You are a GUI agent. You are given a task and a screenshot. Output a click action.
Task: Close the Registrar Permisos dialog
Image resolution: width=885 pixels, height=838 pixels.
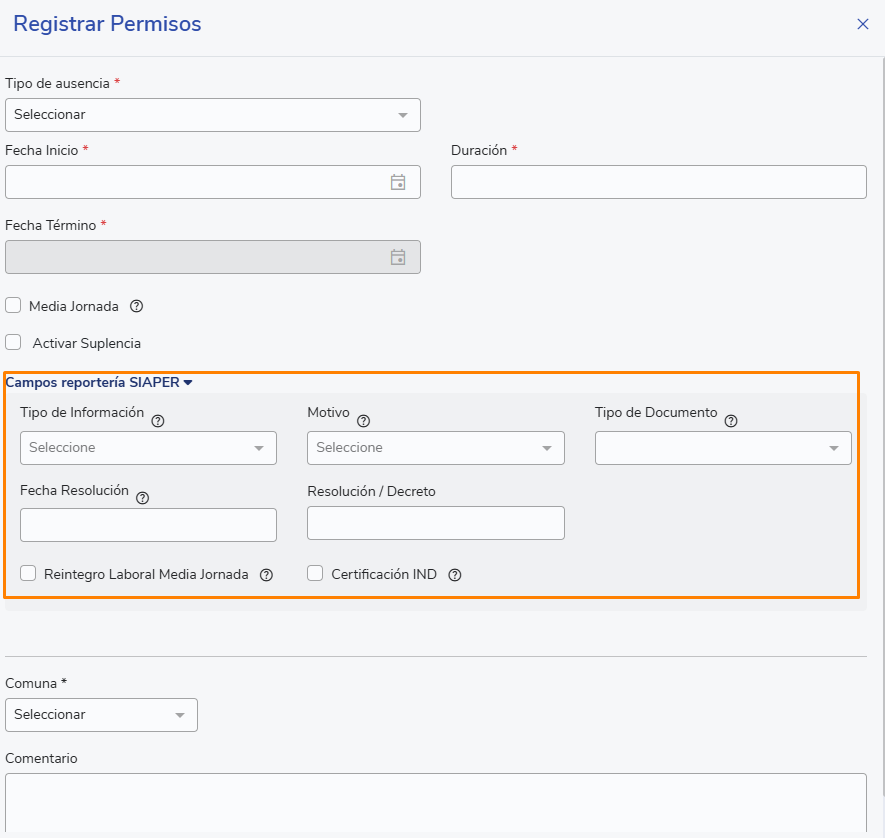click(x=862, y=24)
